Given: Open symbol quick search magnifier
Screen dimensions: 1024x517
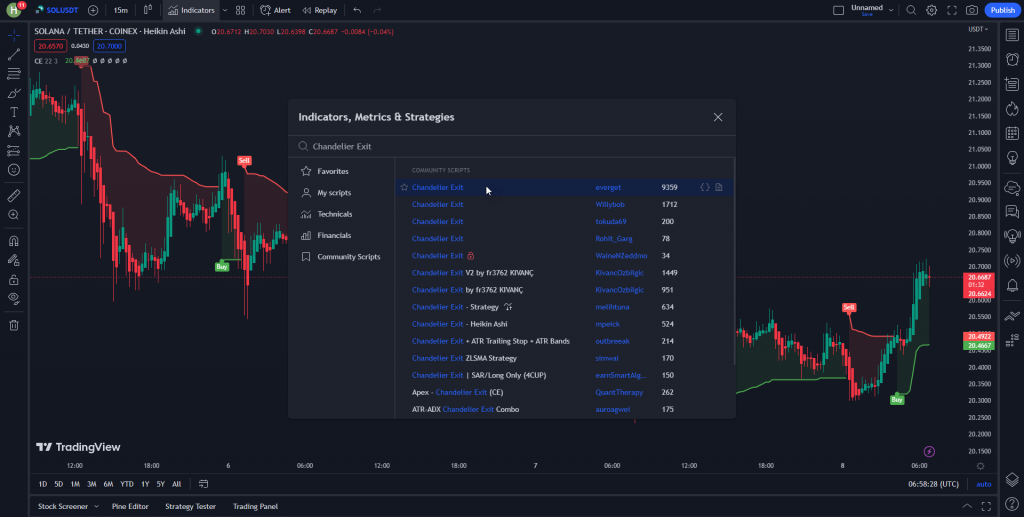Looking at the screenshot, I should [911, 10].
